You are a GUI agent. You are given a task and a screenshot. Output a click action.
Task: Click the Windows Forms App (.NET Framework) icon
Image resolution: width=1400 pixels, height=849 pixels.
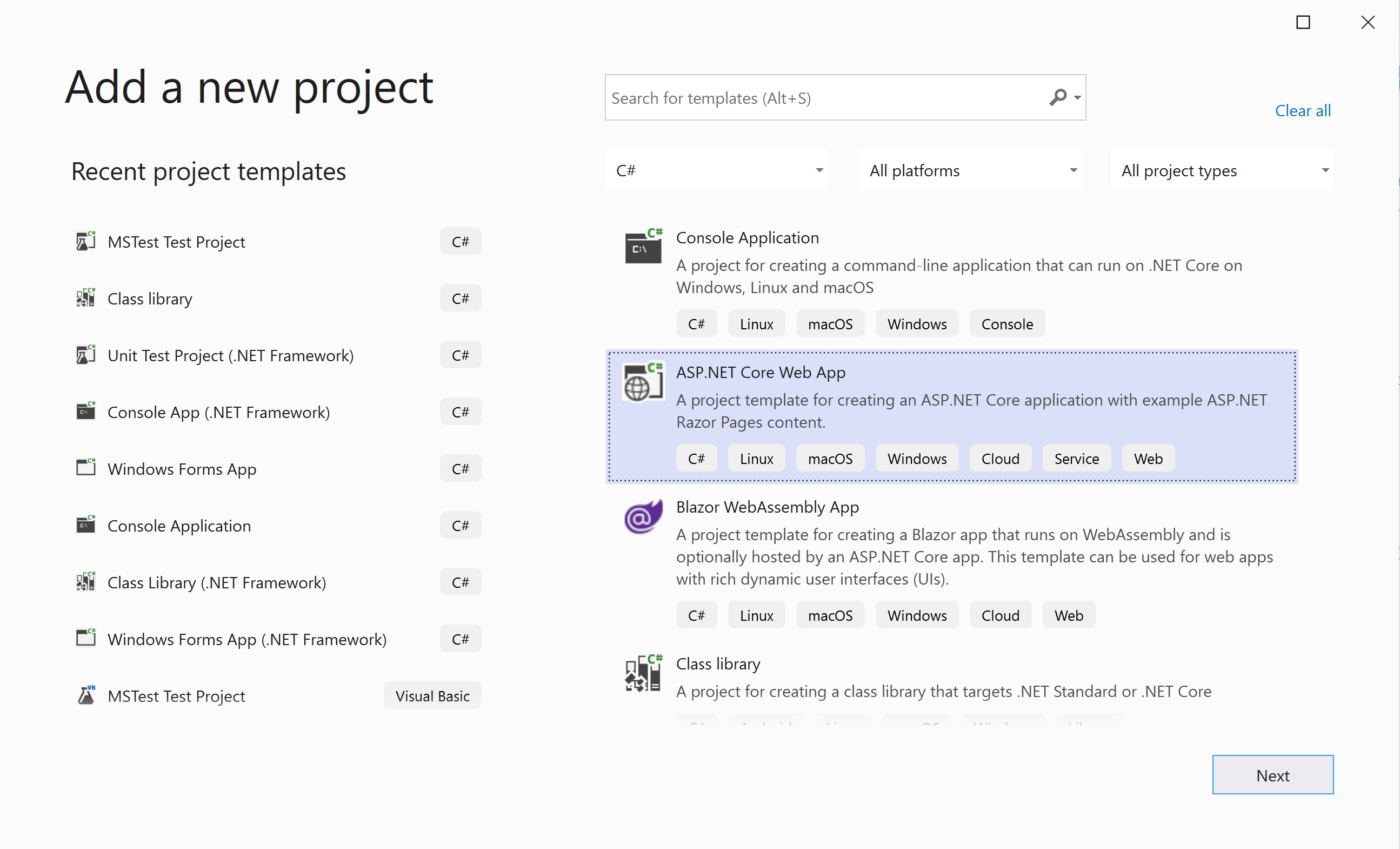[86, 639]
